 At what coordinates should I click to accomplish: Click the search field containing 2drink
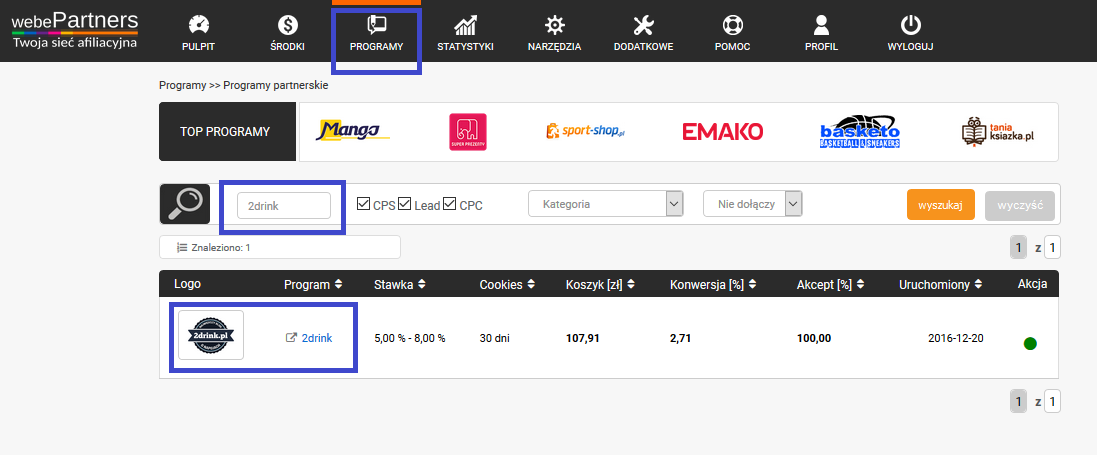click(284, 205)
